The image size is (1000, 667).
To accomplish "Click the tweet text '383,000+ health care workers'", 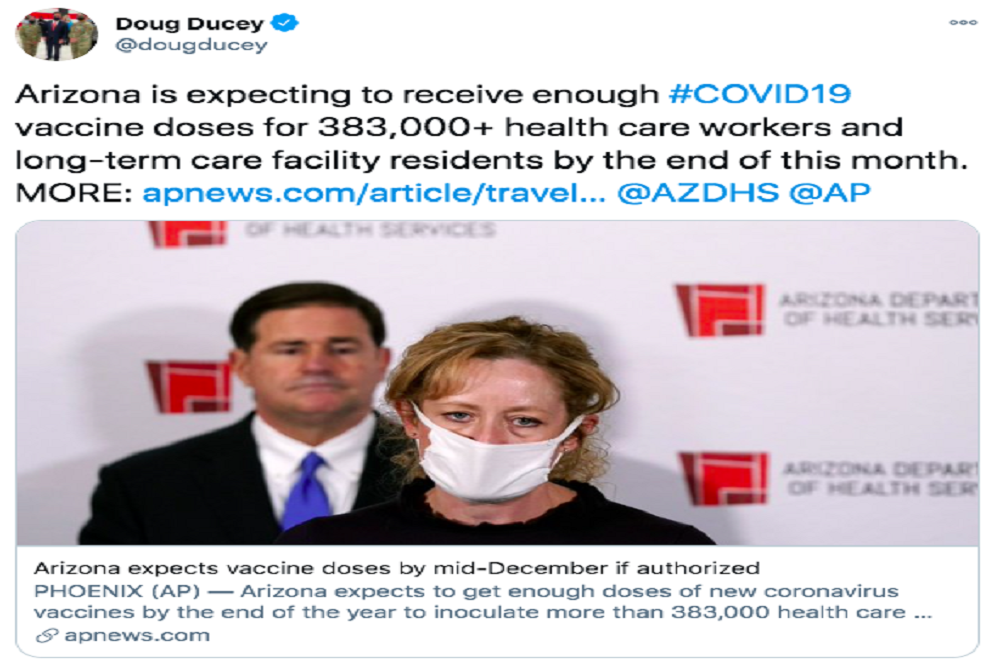I will [573, 128].
